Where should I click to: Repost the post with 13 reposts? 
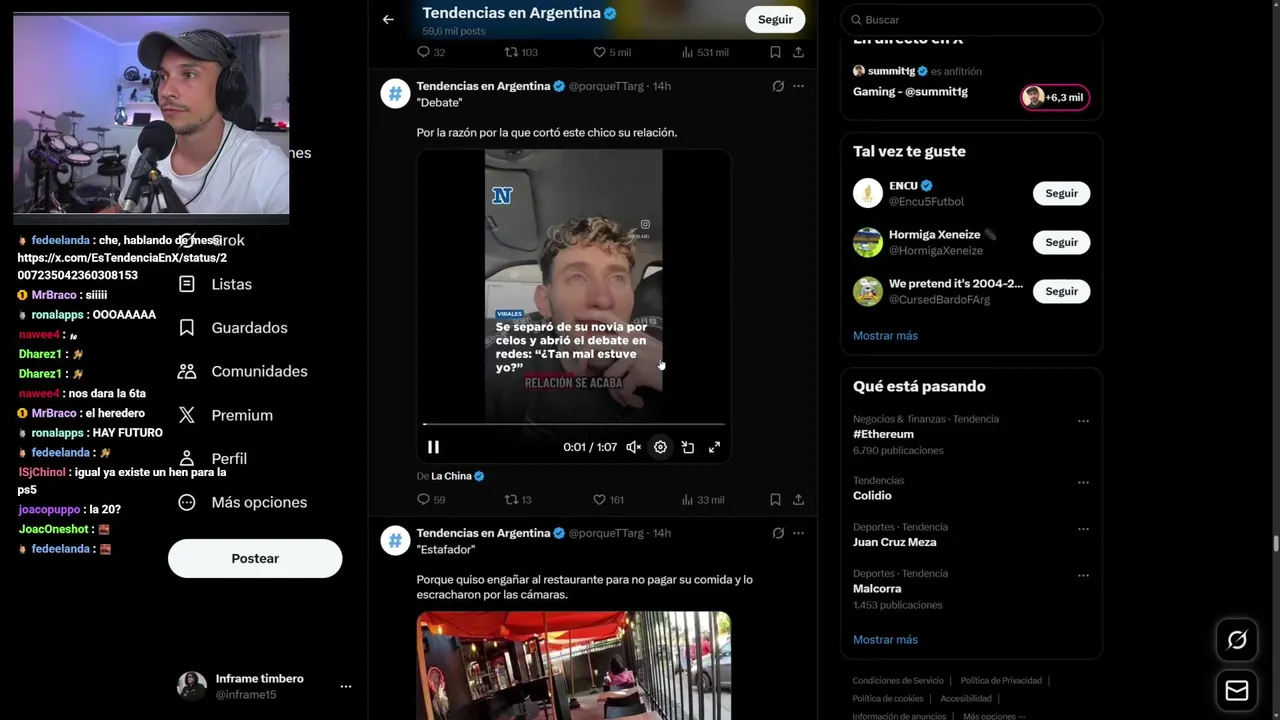pos(518,499)
